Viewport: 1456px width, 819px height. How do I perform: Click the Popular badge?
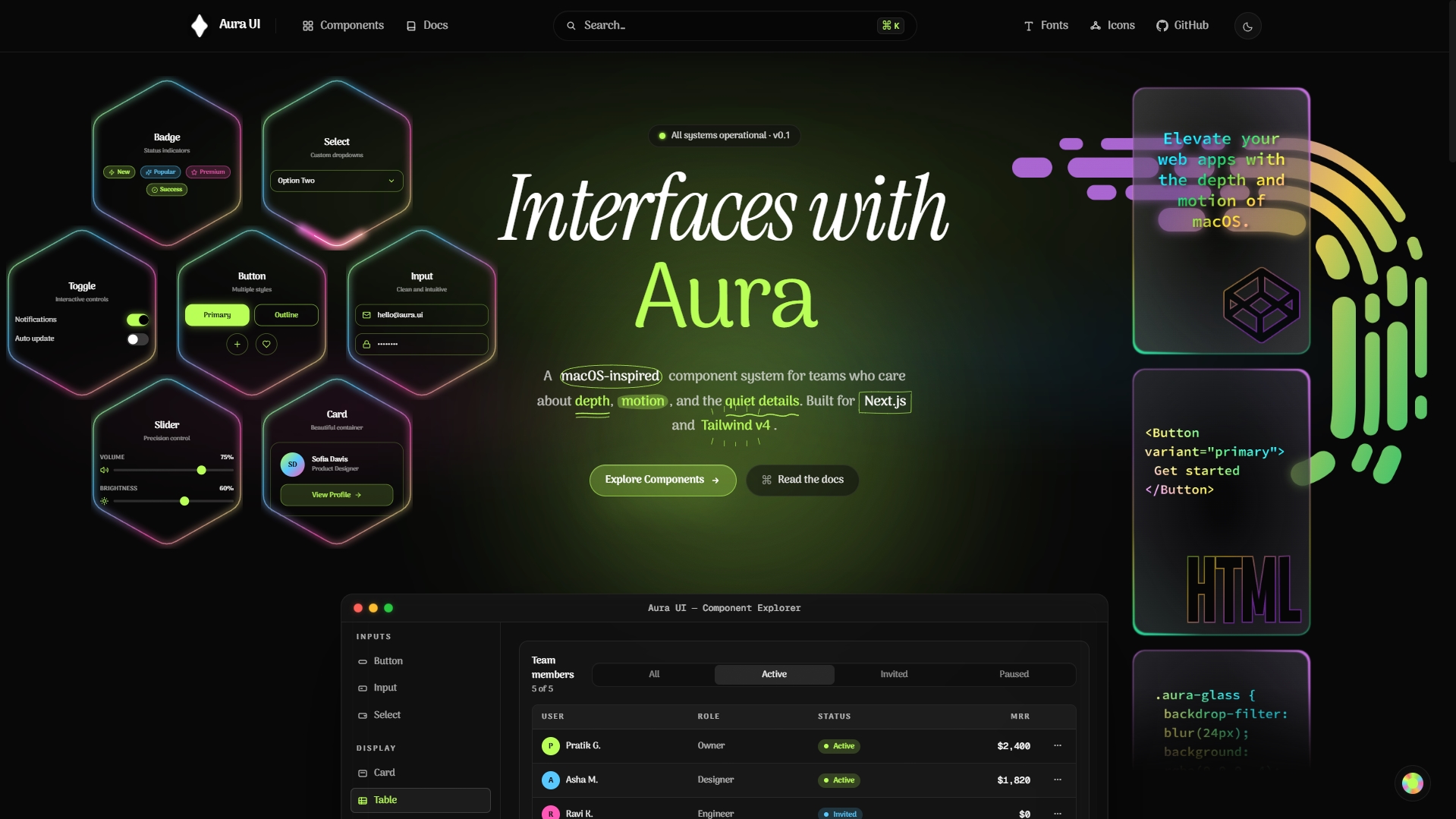(x=160, y=172)
